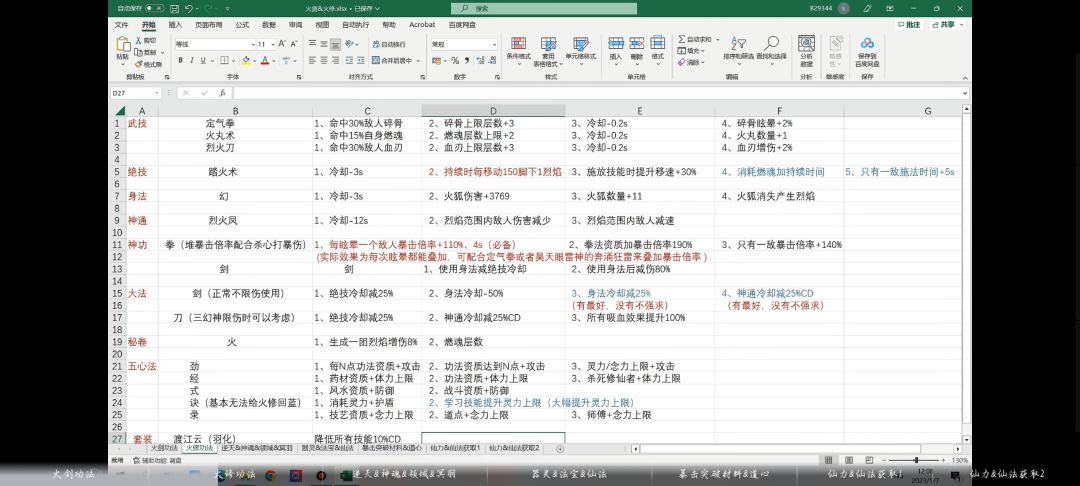Click Save to Baidu Netdisk icon
The height and width of the screenshot is (486, 1080).
866,51
